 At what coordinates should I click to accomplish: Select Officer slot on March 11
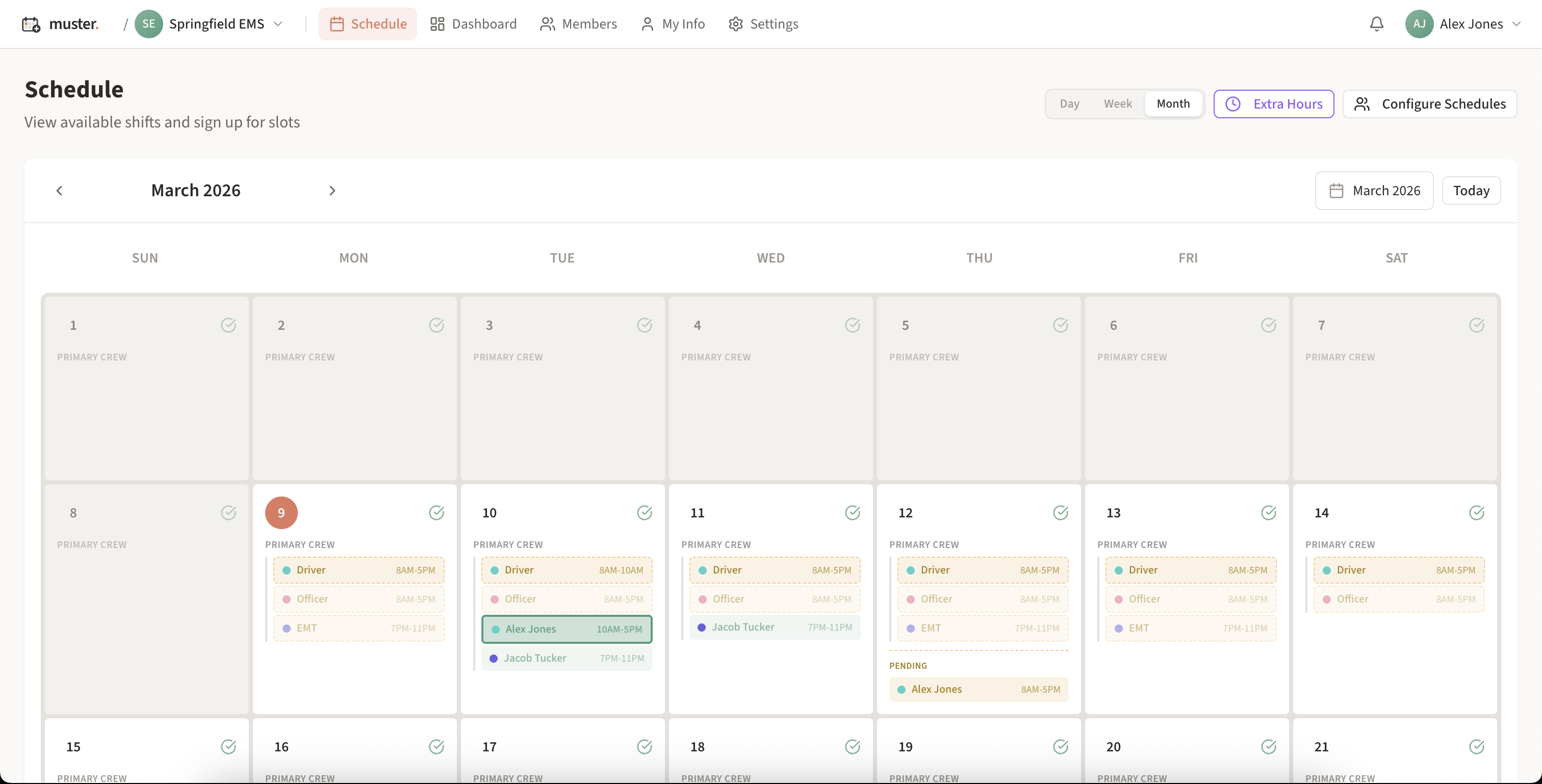[x=775, y=598]
